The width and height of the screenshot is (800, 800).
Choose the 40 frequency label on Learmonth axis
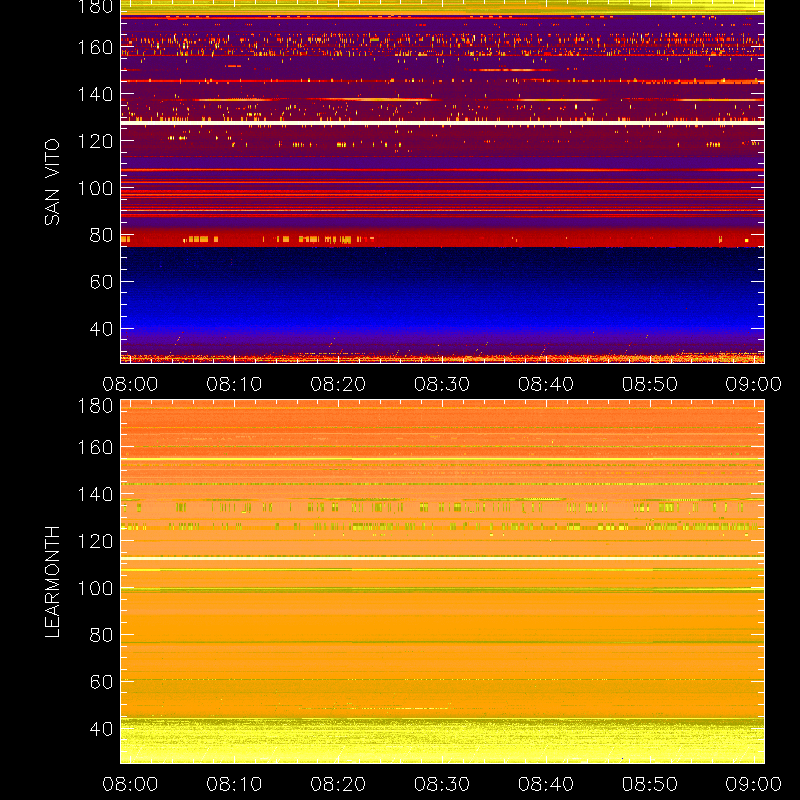pyautogui.click(x=101, y=729)
